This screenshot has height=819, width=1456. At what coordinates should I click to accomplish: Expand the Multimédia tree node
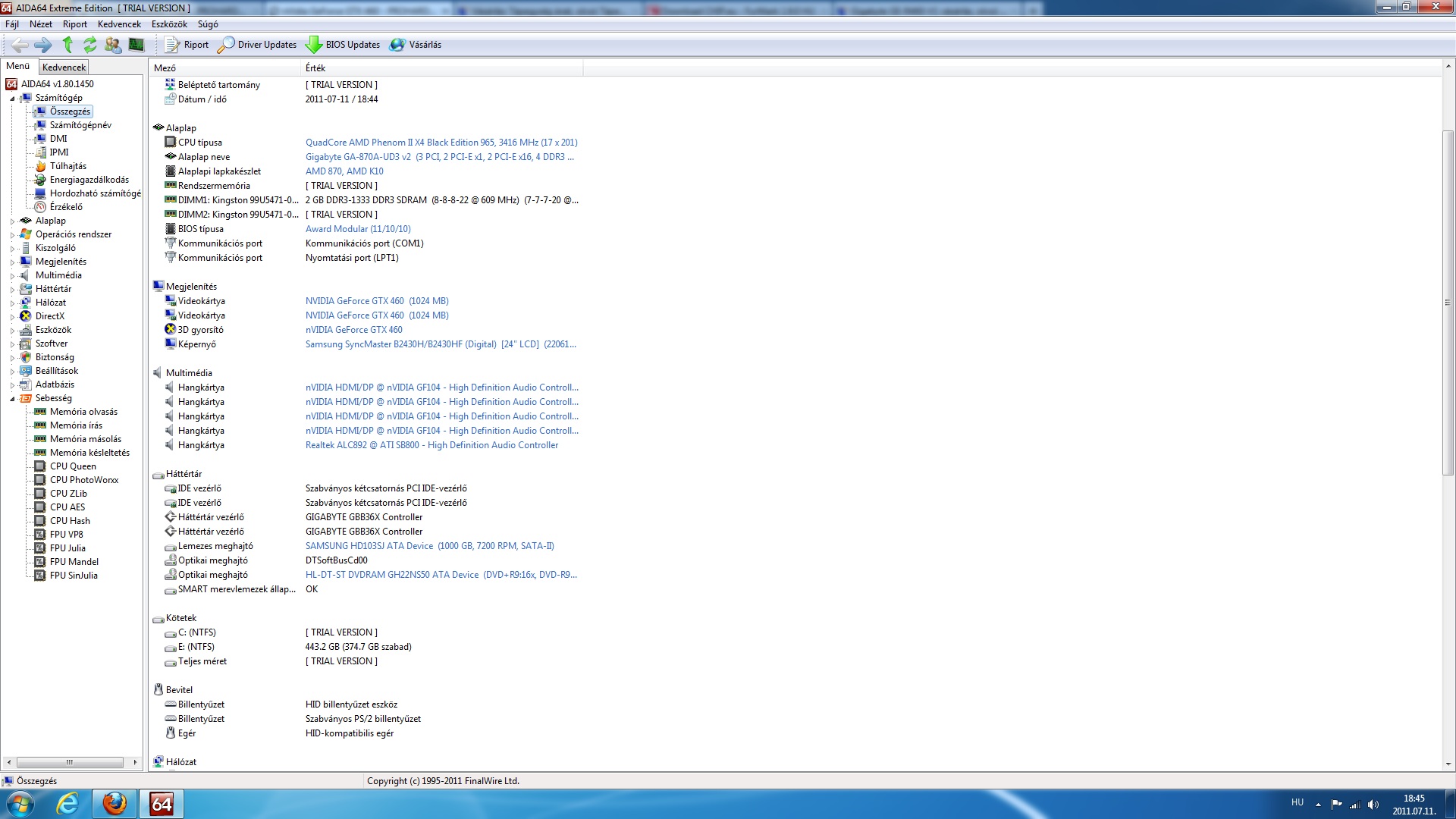tap(12, 276)
